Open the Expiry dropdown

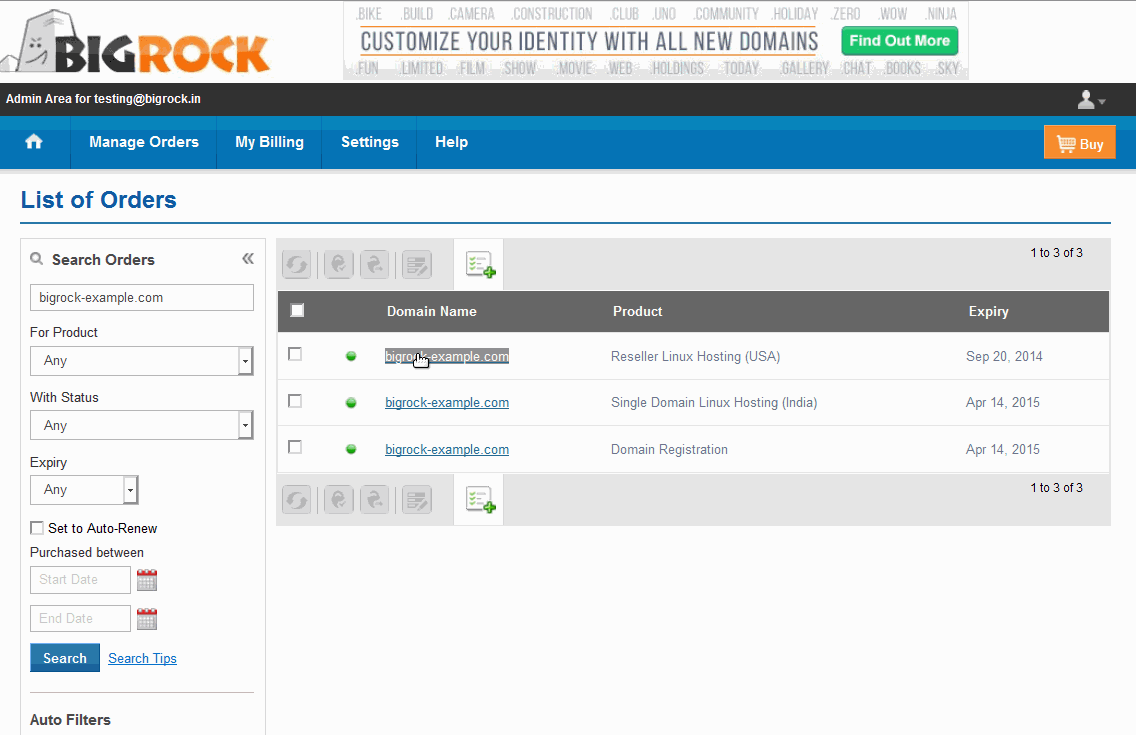(x=84, y=490)
